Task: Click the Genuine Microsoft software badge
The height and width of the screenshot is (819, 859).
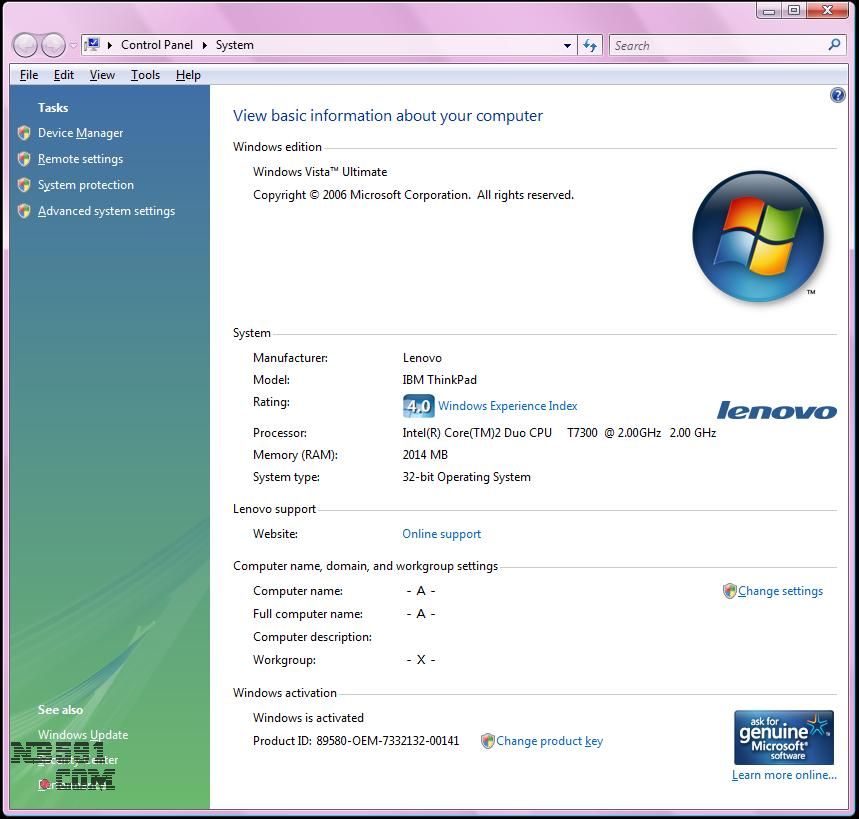Action: [x=784, y=737]
